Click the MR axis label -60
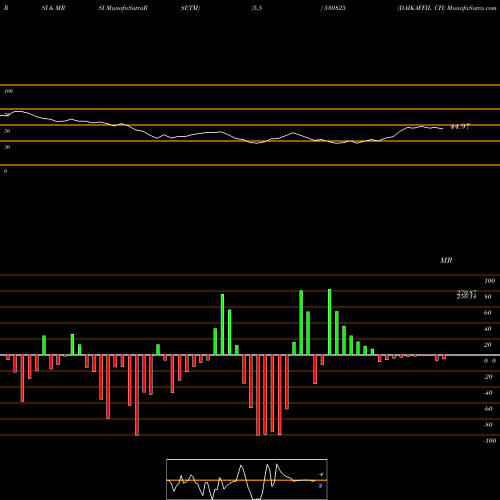The image size is (500, 500). point(488,409)
